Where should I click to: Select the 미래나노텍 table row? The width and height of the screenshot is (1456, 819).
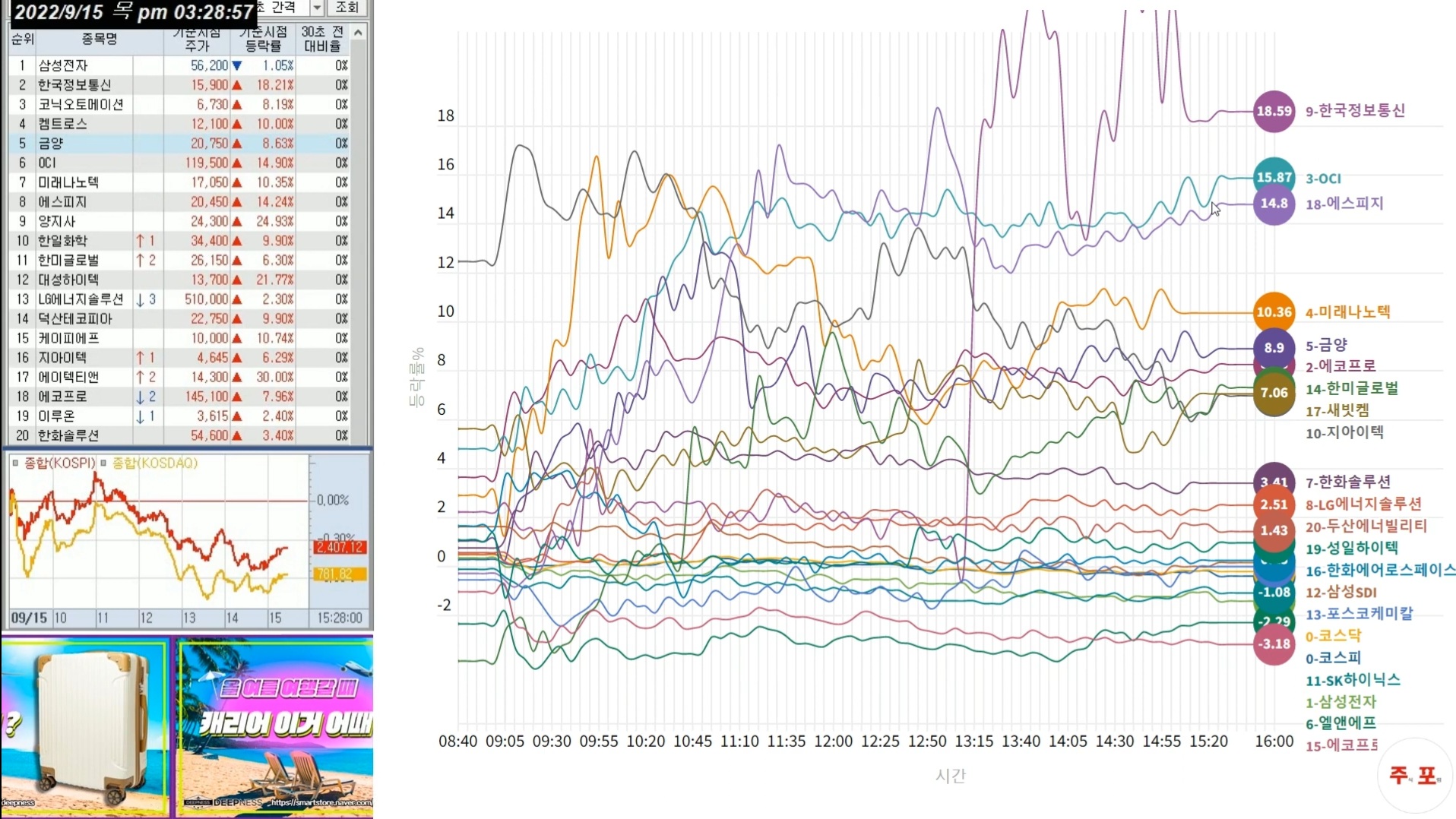coord(179,182)
